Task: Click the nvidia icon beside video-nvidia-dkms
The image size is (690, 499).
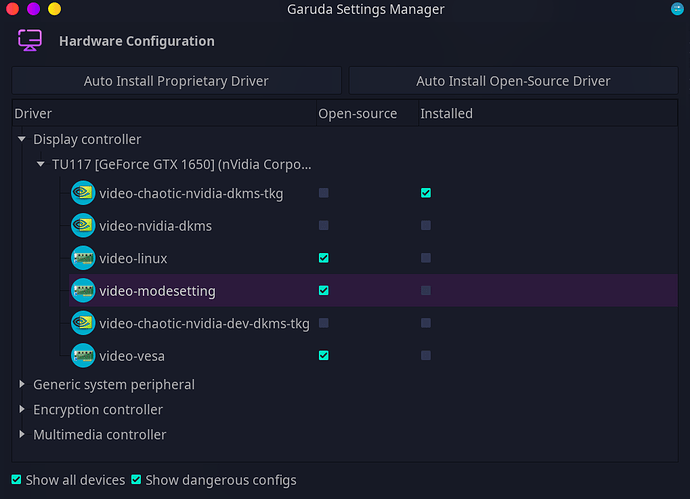Action: 83,225
